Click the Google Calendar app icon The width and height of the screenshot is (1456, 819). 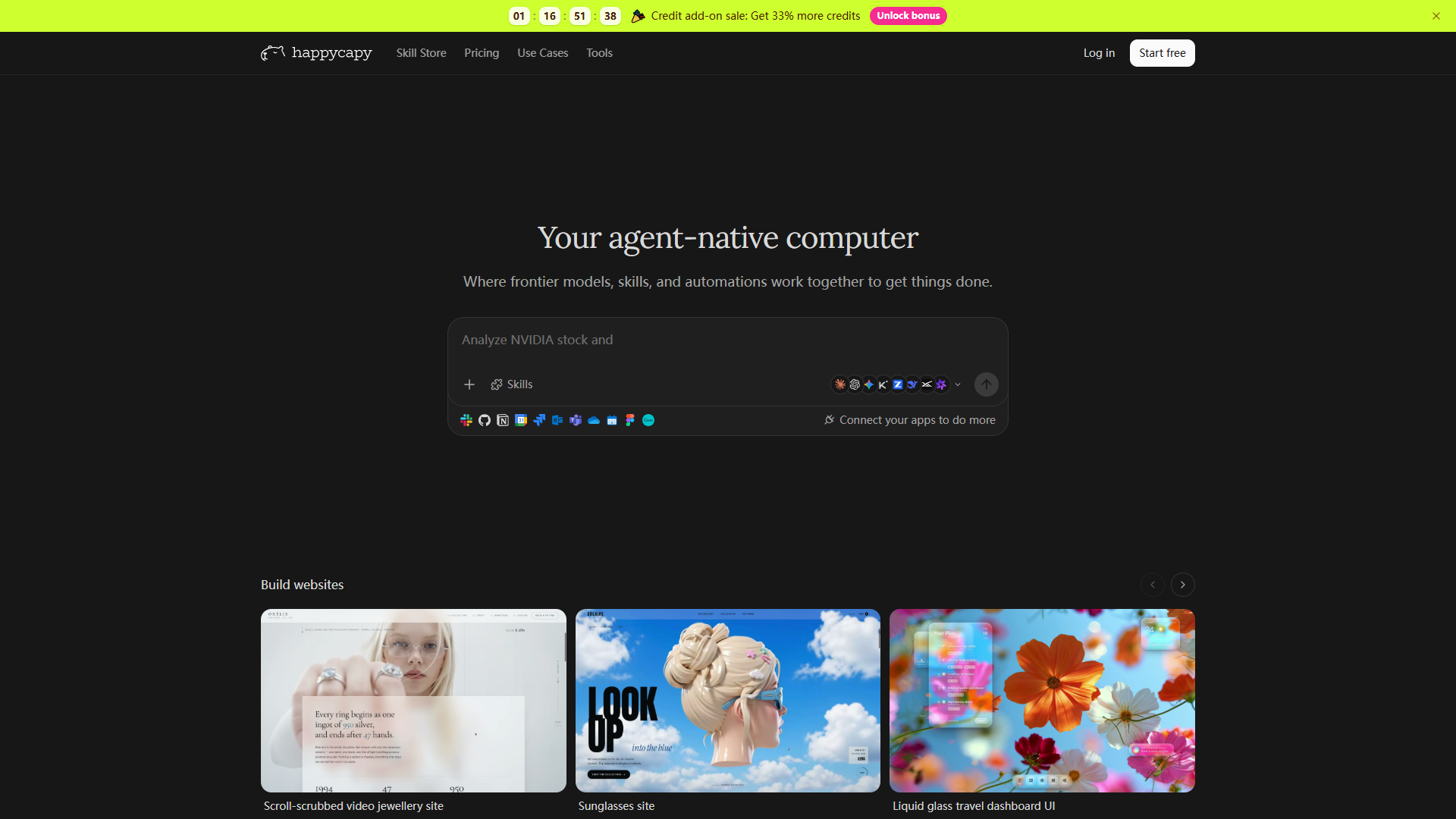(x=521, y=420)
